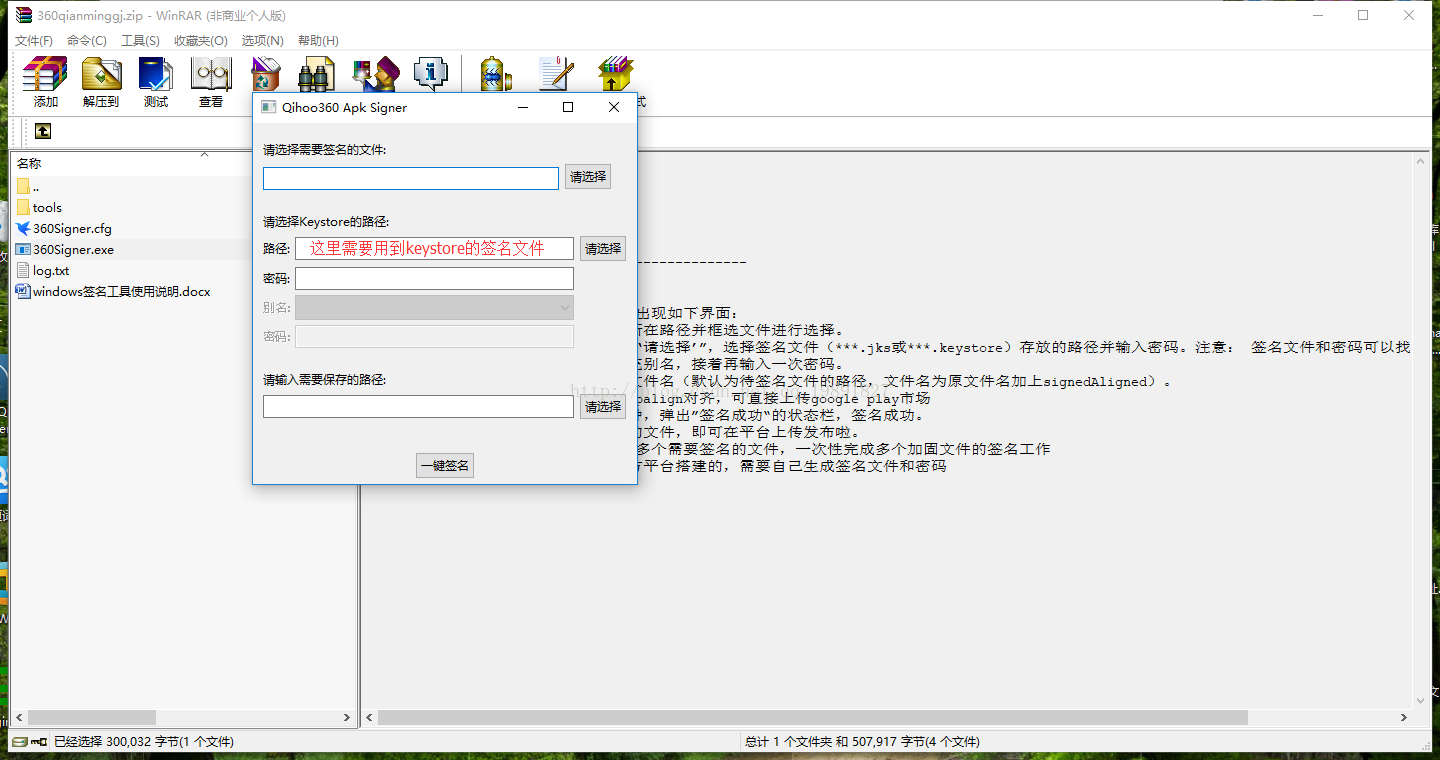1440x760 pixels.
Task: Click the Wizard toolbar icon
Action: click(375, 74)
